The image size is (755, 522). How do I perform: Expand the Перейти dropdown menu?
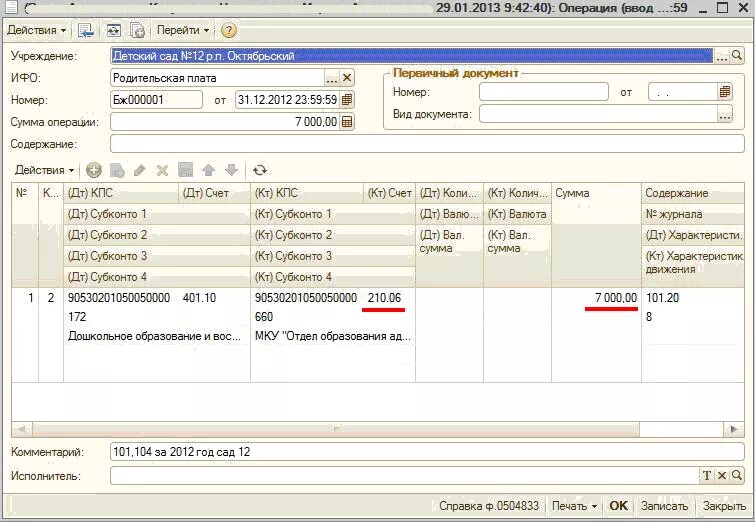(183, 30)
